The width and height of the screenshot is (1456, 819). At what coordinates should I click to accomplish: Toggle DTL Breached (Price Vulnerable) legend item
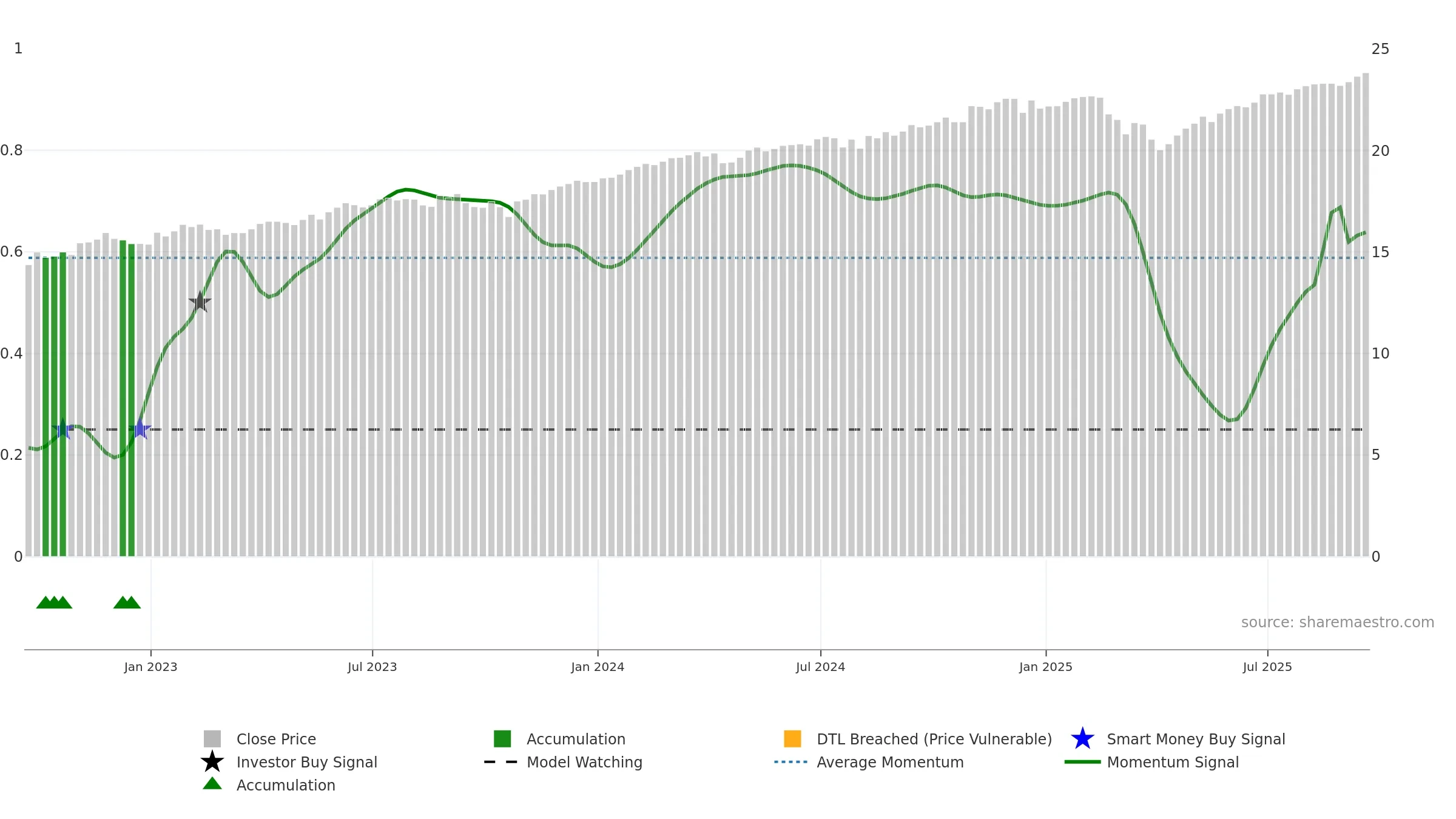934,739
